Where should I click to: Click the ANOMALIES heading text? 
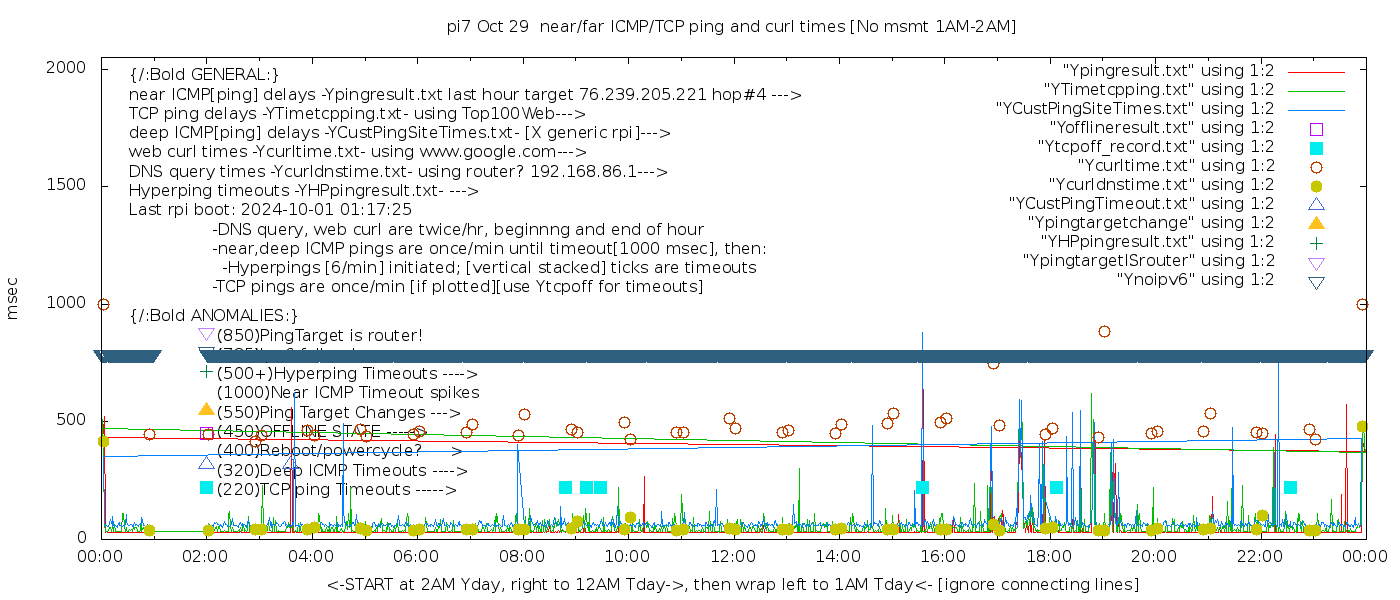click(213, 315)
